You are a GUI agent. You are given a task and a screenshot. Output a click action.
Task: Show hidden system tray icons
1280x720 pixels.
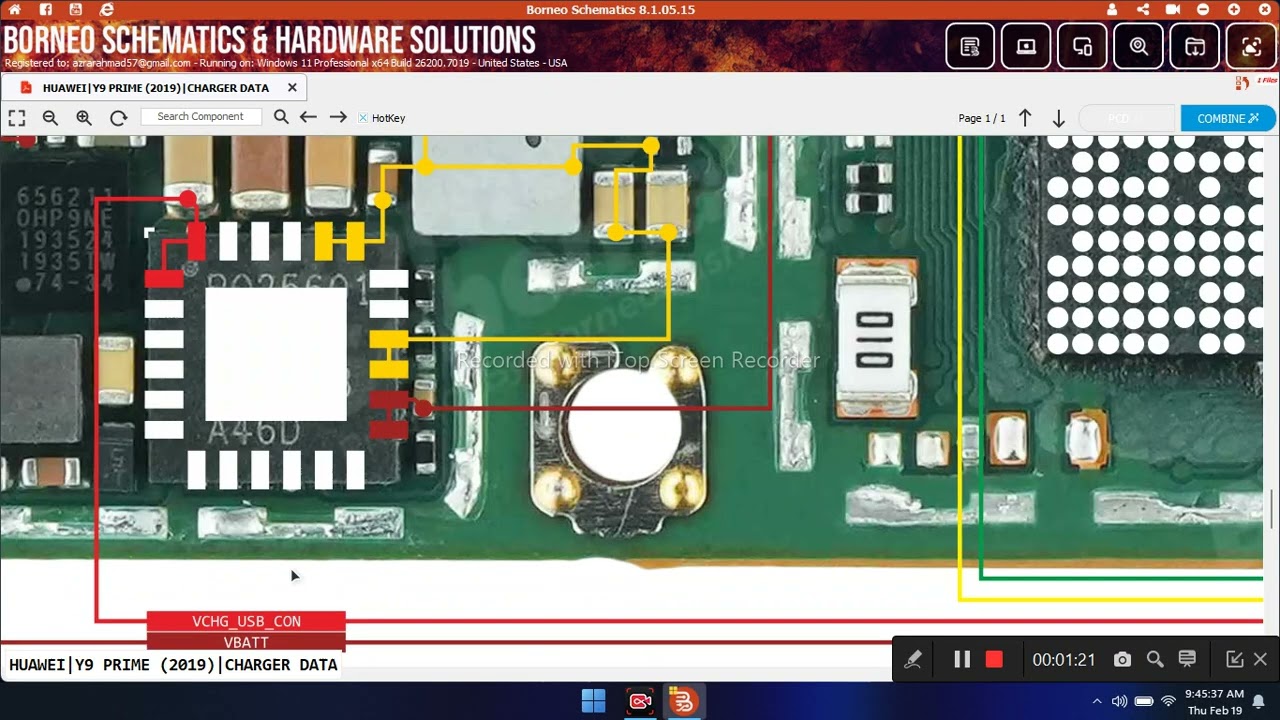pos(1097,701)
